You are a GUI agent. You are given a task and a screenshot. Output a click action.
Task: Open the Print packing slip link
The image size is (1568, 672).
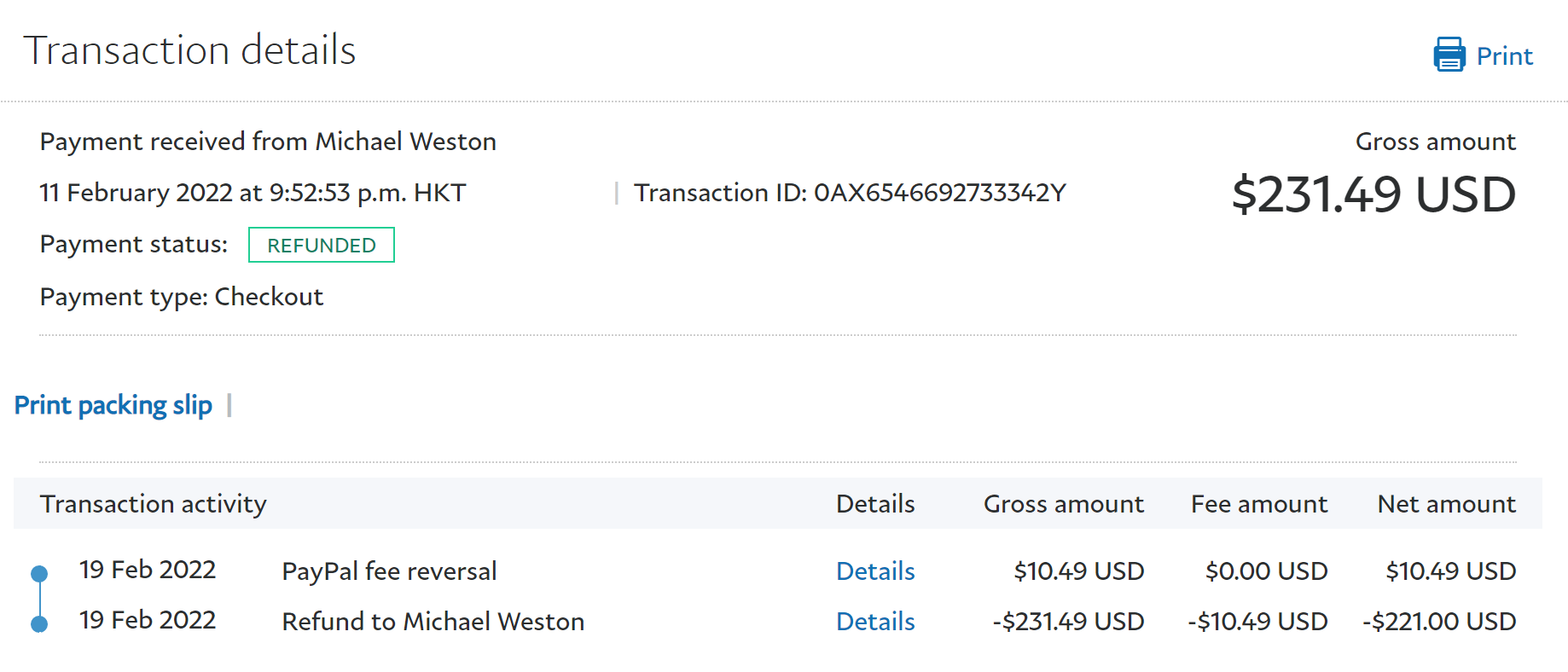tap(113, 405)
